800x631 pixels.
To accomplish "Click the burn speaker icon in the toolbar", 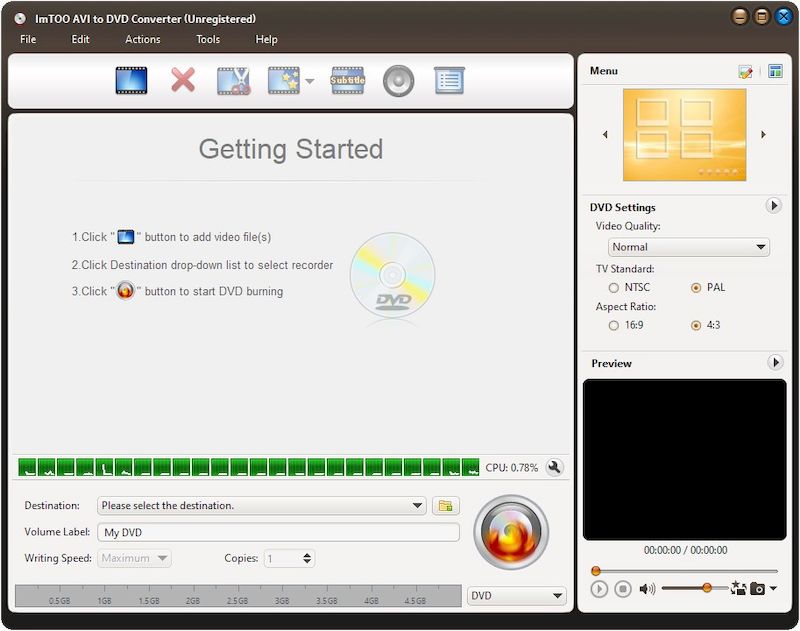I will coord(400,80).
